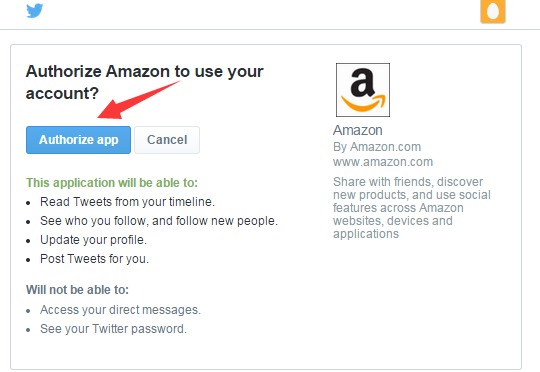Viewport: 540px width, 372px height.
Task: Click the bullet before Access your direct messages
Action: [28, 311]
